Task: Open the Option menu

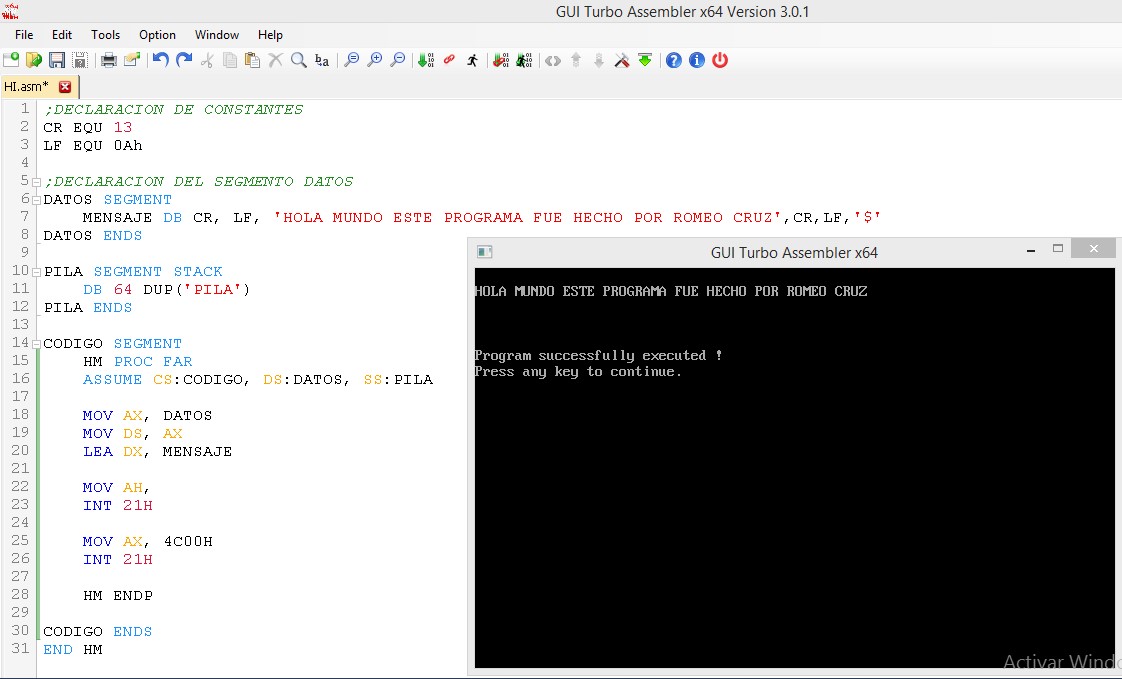Action: pyautogui.click(x=157, y=35)
